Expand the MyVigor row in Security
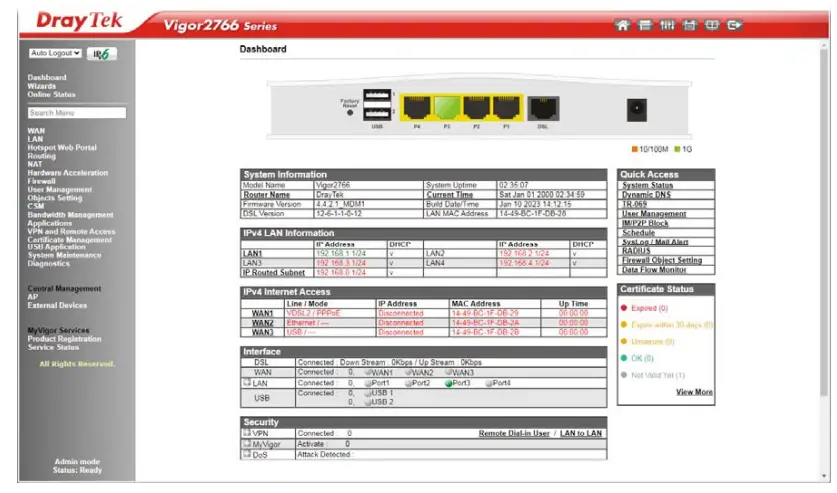Screen dimensions: 837x493 click(x=247, y=443)
